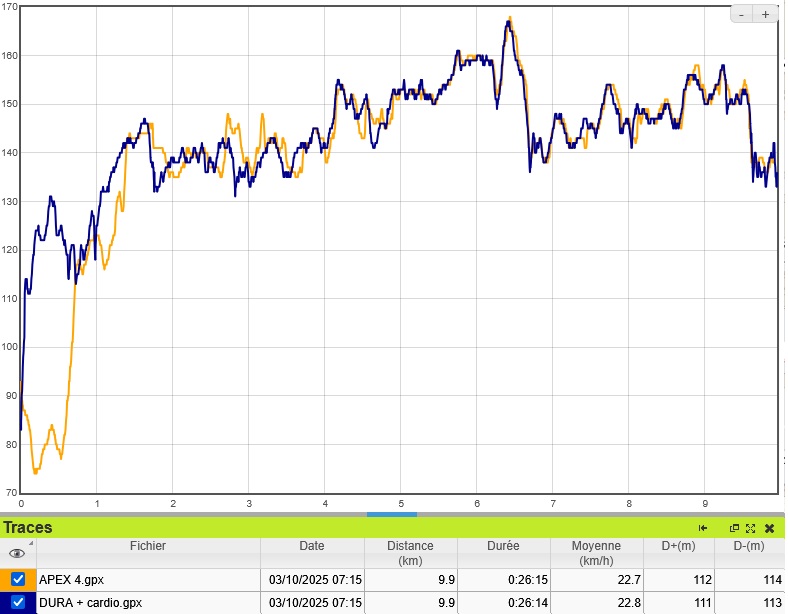Expand the Traces panel to fullscreen

750,528
